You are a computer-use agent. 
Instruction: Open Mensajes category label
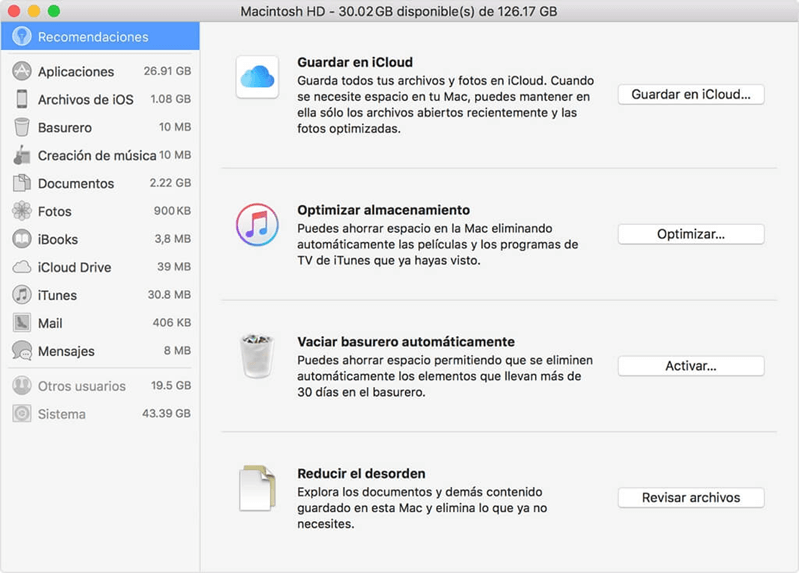66,351
